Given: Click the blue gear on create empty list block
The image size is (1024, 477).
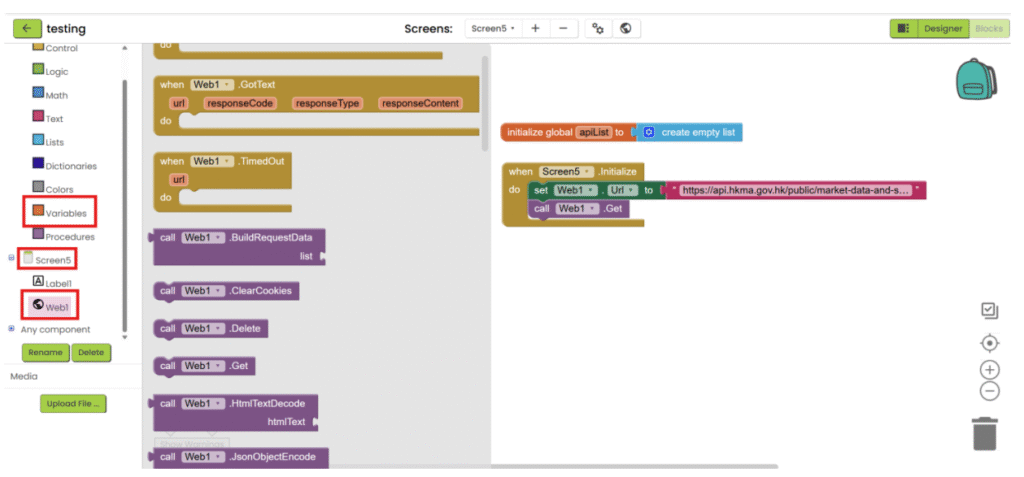Looking at the screenshot, I should (649, 132).
